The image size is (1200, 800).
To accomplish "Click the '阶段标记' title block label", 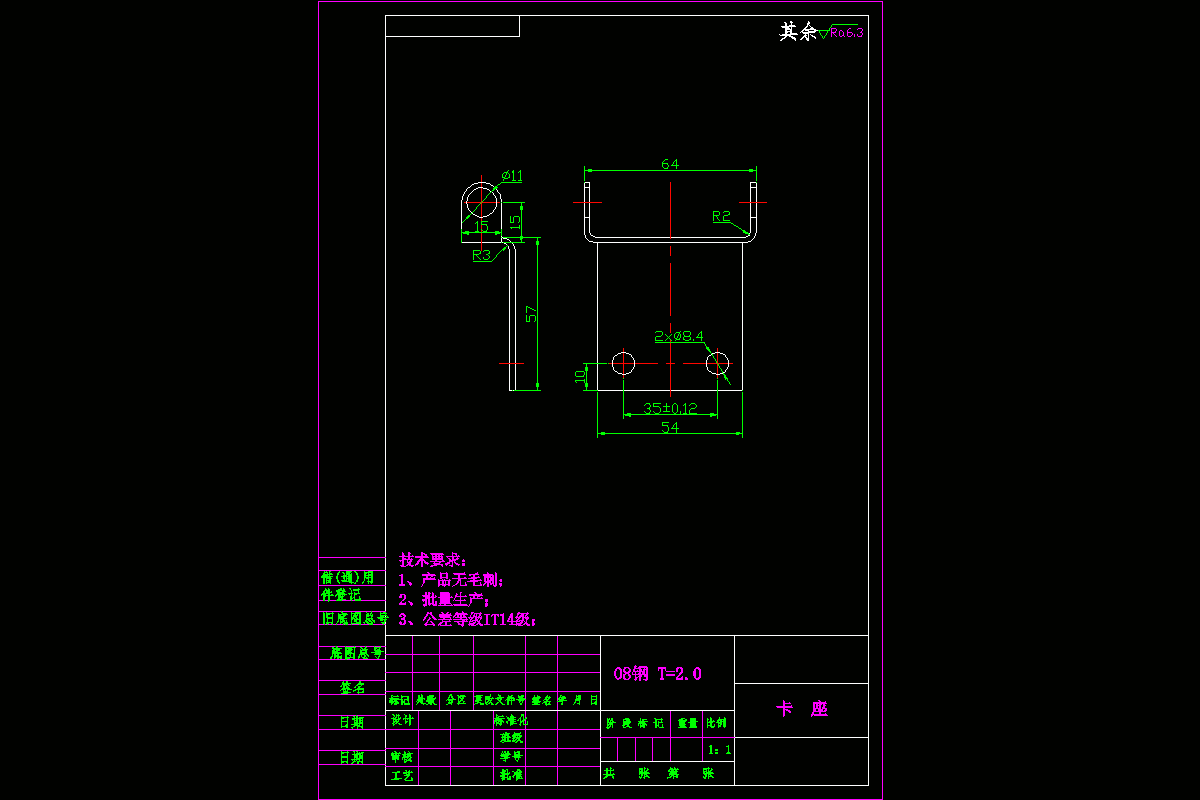I will pos(635,722).
